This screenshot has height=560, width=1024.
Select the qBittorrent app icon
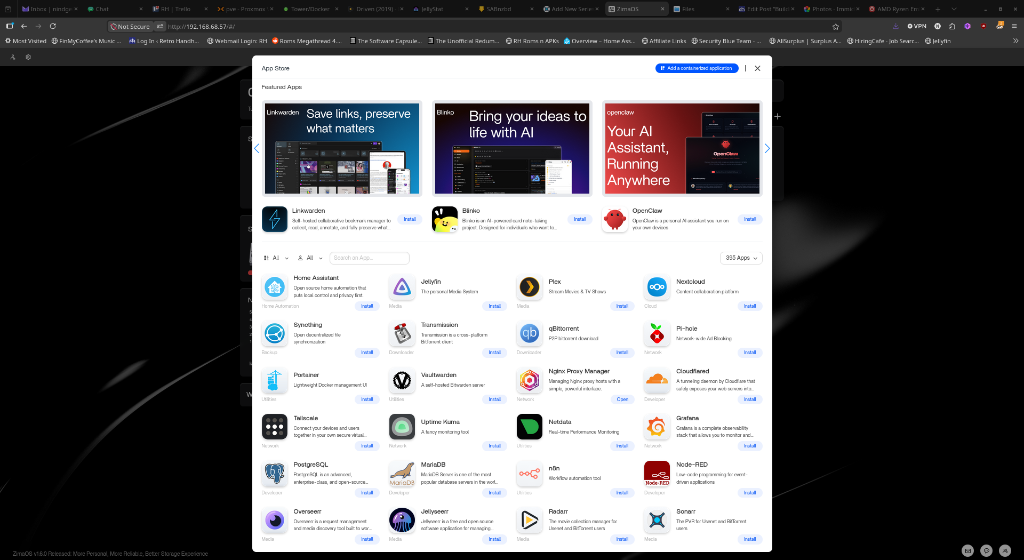tap(529, 334)
